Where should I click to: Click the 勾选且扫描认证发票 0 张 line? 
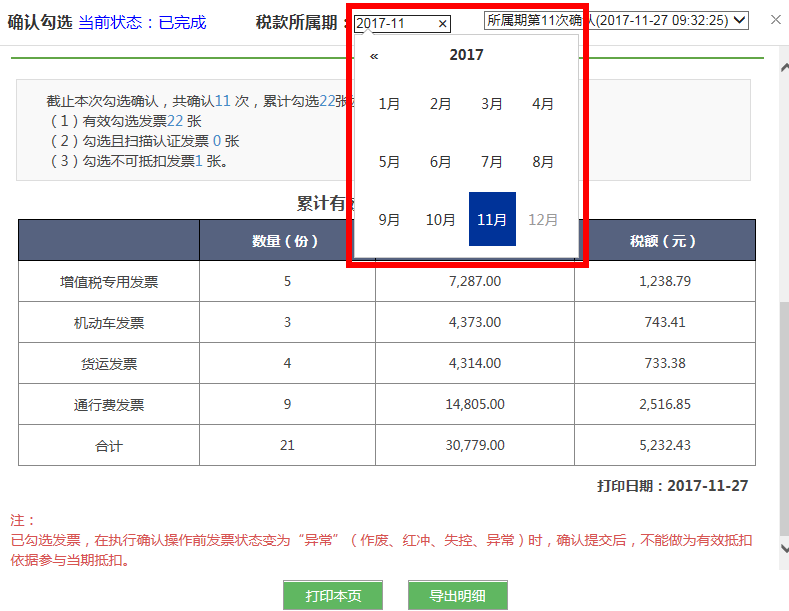pos(144,141)
